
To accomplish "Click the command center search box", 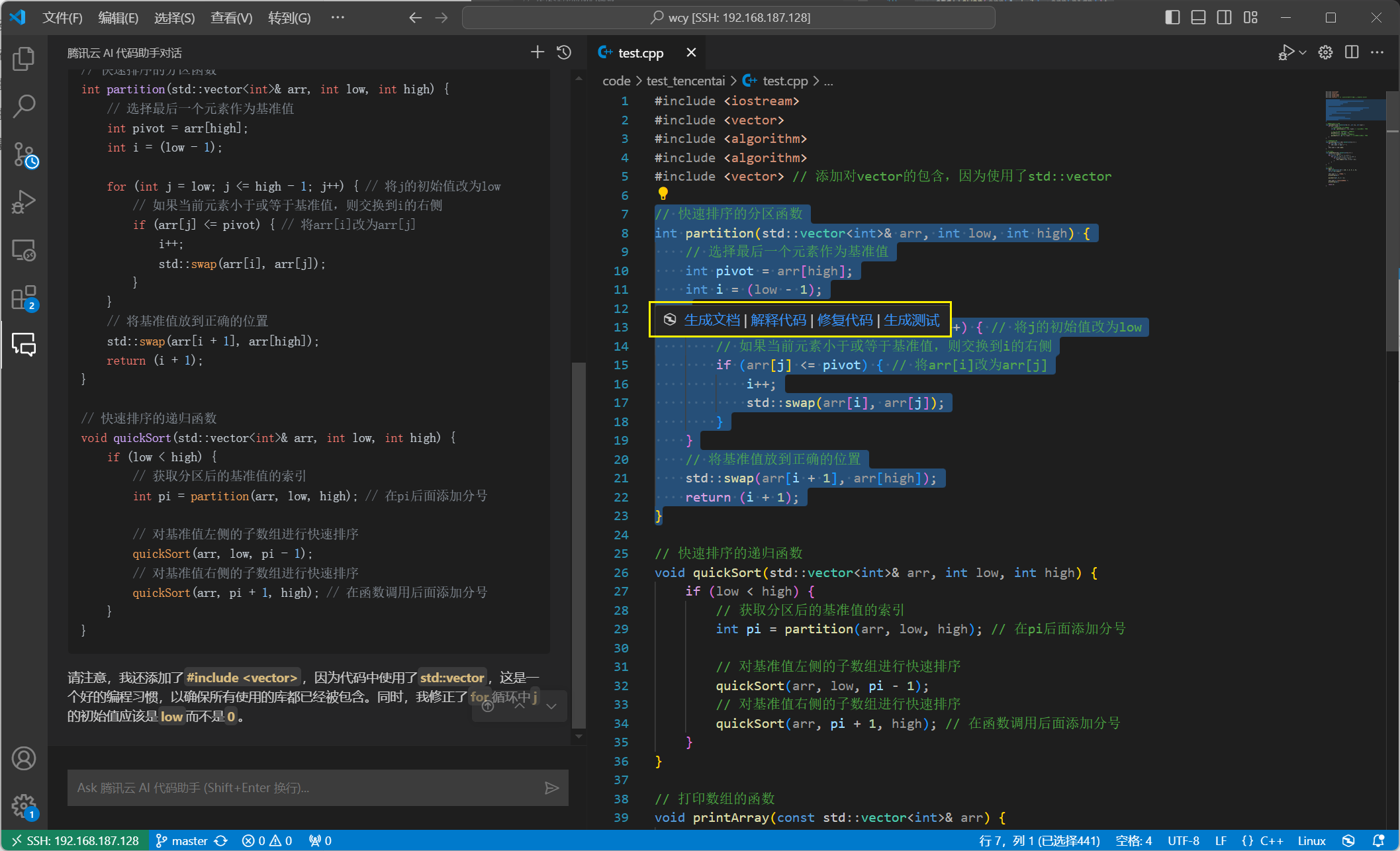I will click(729, 18).
